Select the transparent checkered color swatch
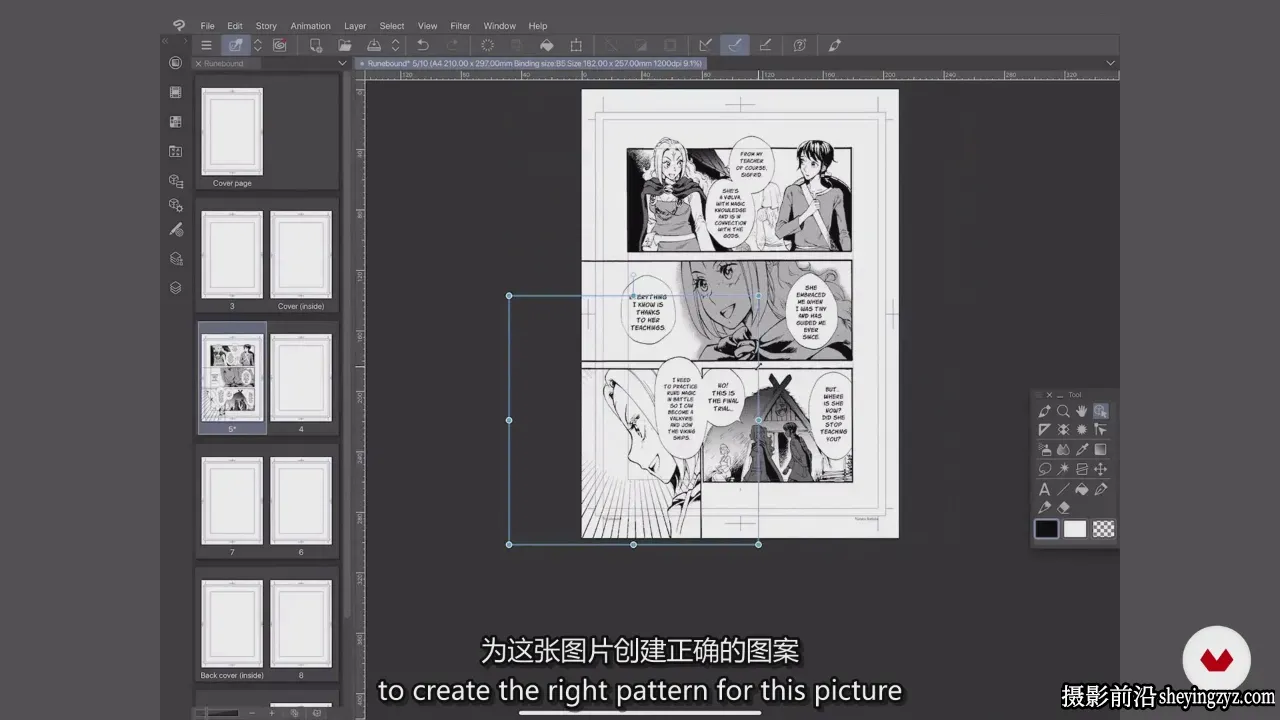This screenshot has height=720, width=1280. [x=1103, y=529]
